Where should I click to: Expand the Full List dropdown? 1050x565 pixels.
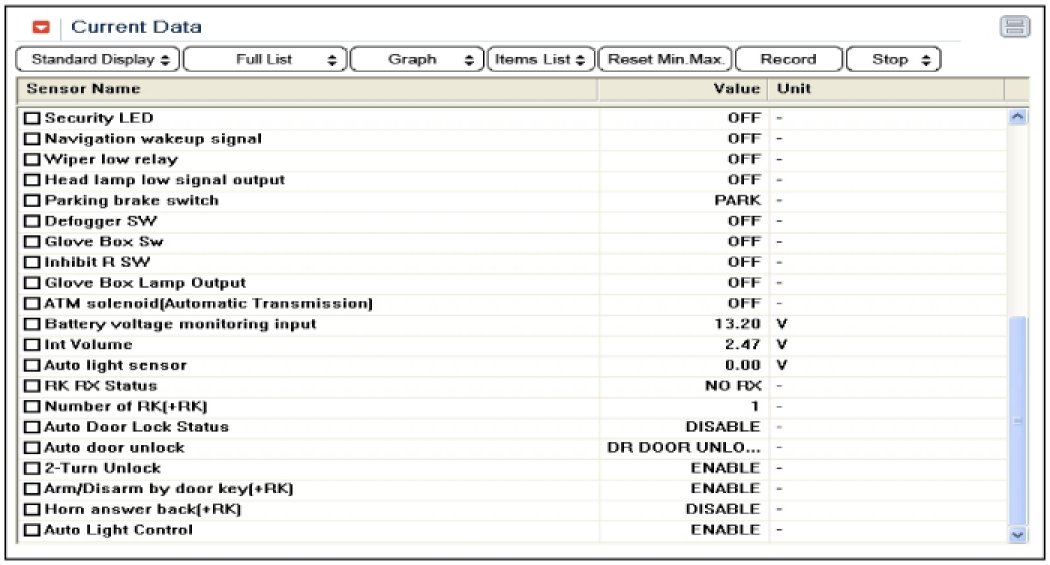266,60
